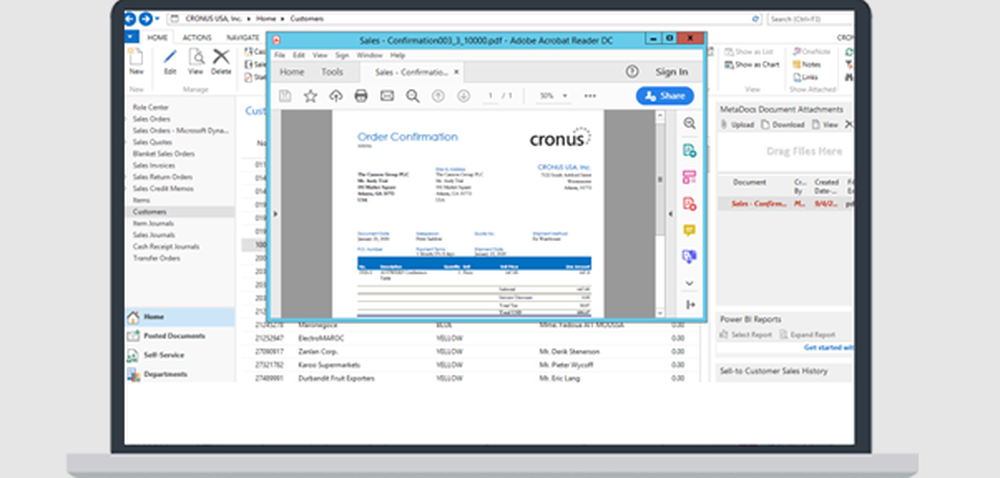Image resolution: width=1000 pixels, height=478 pixels.
Task: Collapse the Acrobat tools pane arrow icon
Action: coord(690,305)
